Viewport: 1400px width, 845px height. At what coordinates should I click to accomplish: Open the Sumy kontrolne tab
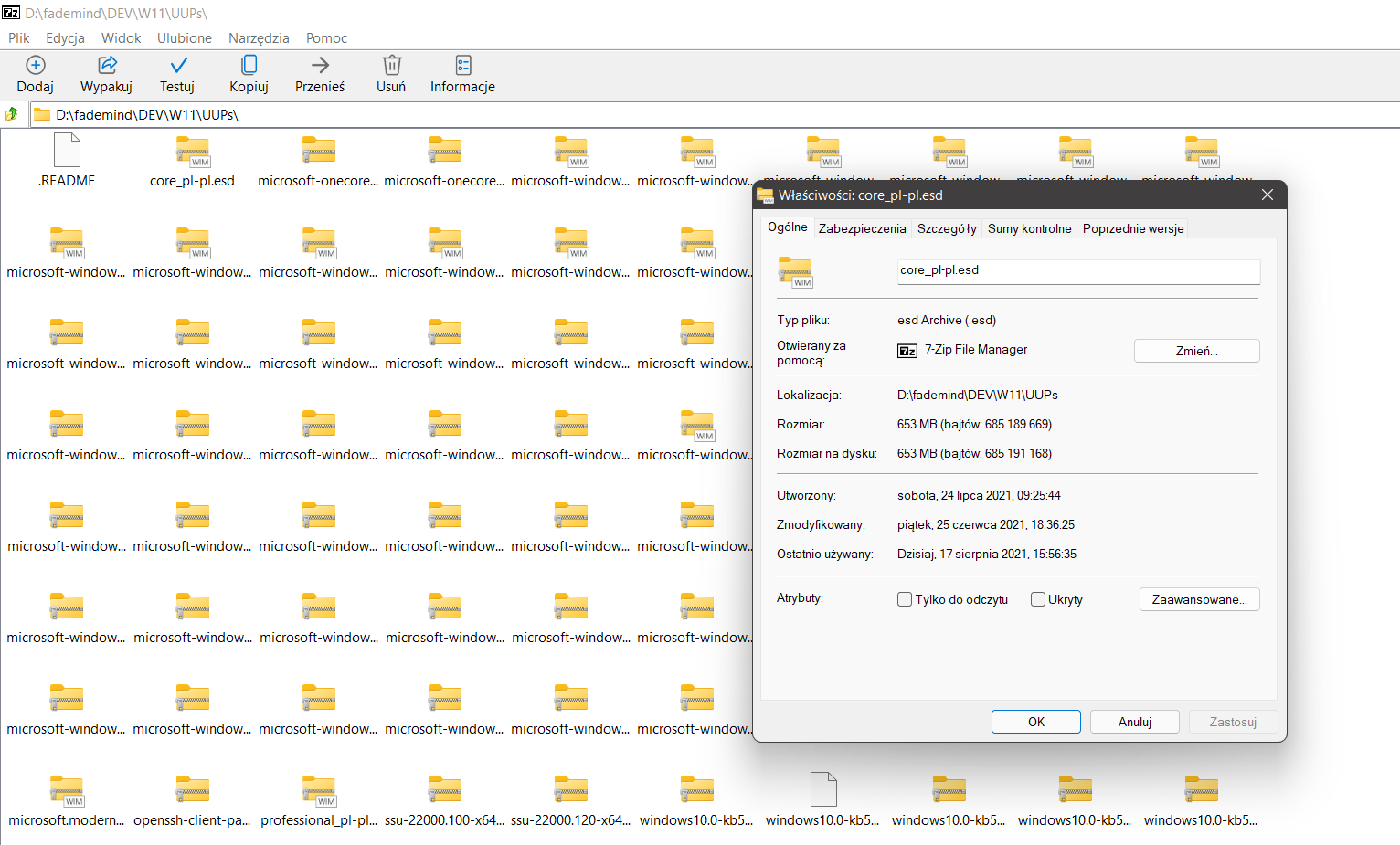pyautogui.click(x=1029, y=228)
